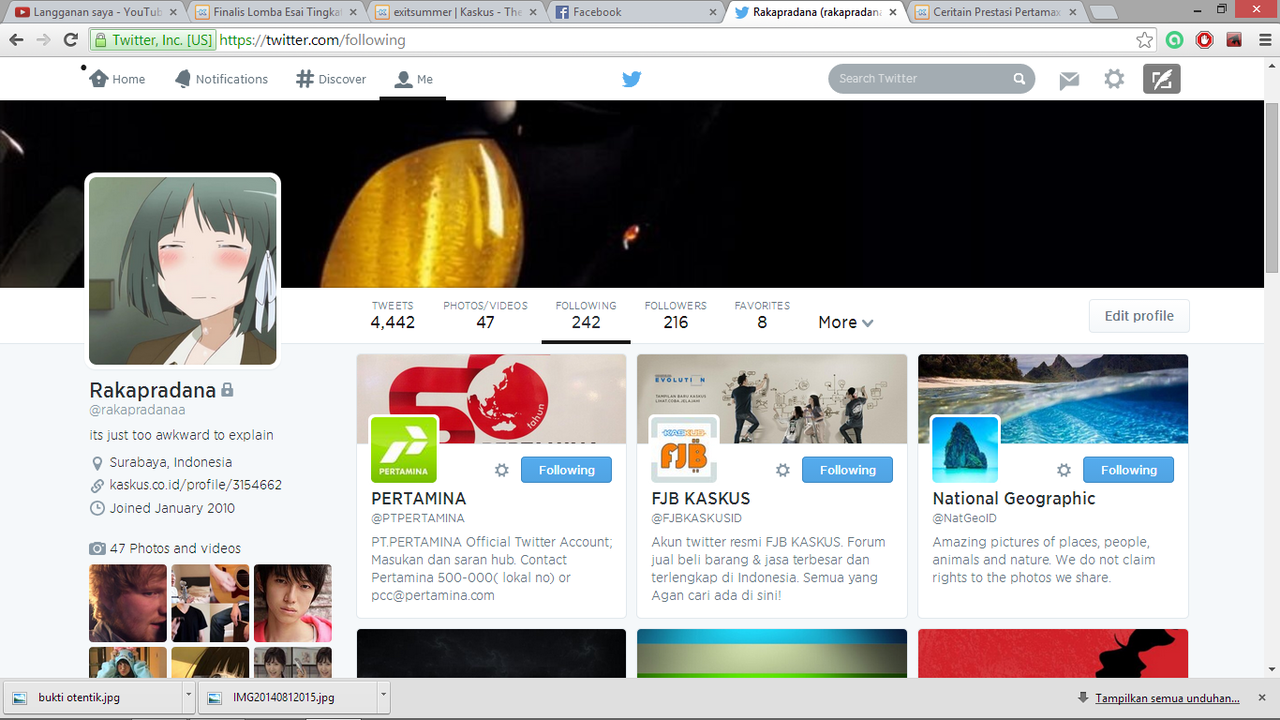Open the FJB KASKUS profile name link
The width and height of the screenshot is (1280, 720).
click(x=701, y=498)
